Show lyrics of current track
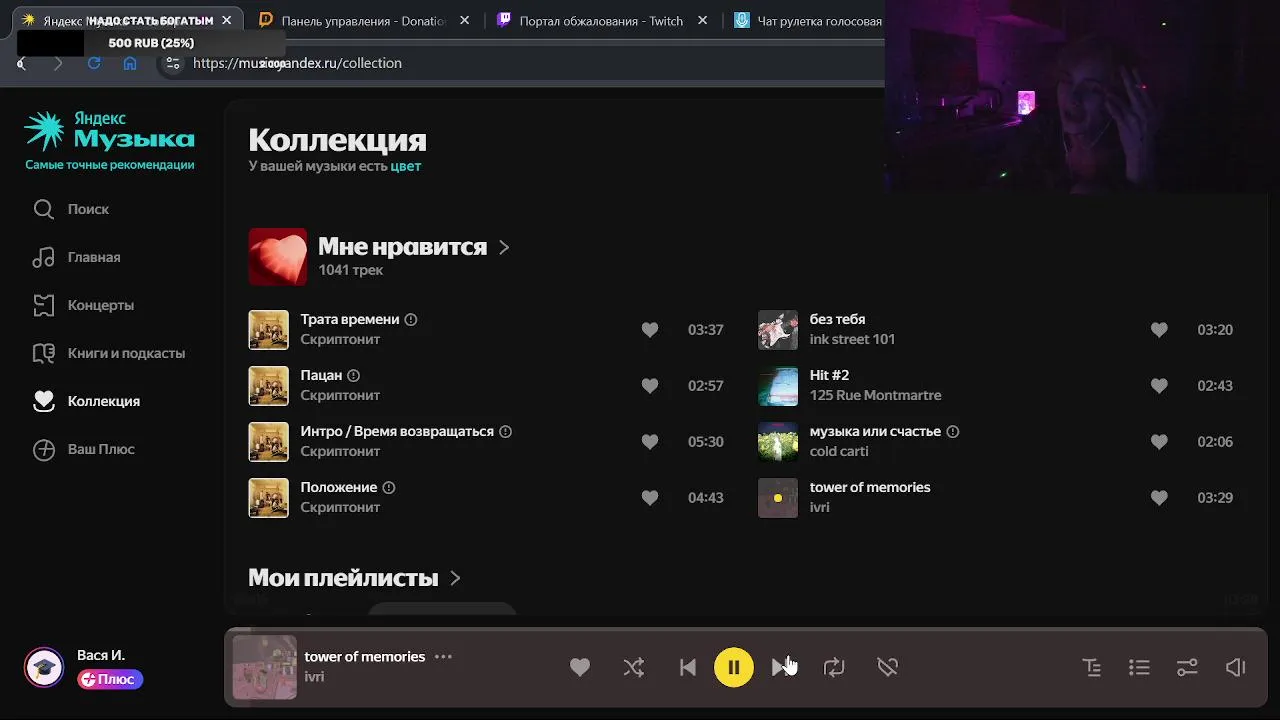The image size is (1280, 720). pyautogui.click(x=1092, y=667)
